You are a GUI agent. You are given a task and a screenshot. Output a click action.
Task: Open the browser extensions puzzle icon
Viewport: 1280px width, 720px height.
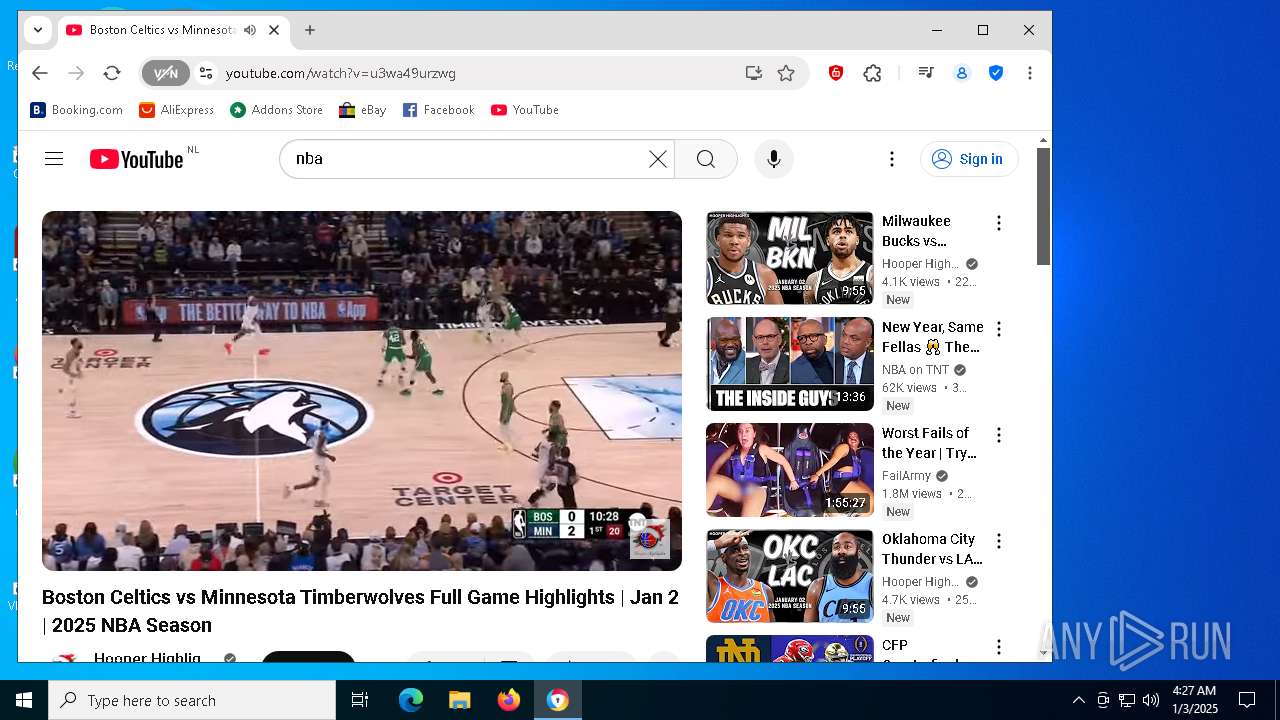coord(873,73)
